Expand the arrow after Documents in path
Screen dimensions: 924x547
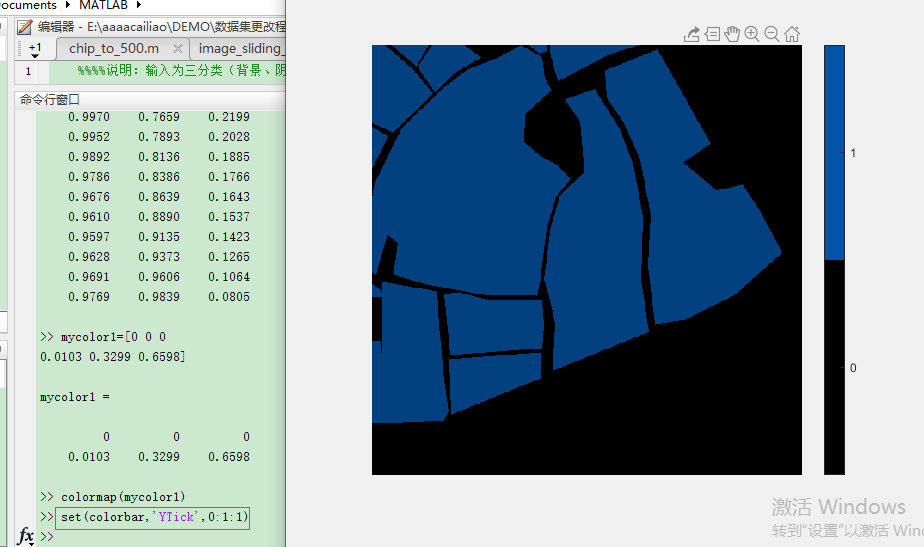pyautogui.click(x=68, y=5)
